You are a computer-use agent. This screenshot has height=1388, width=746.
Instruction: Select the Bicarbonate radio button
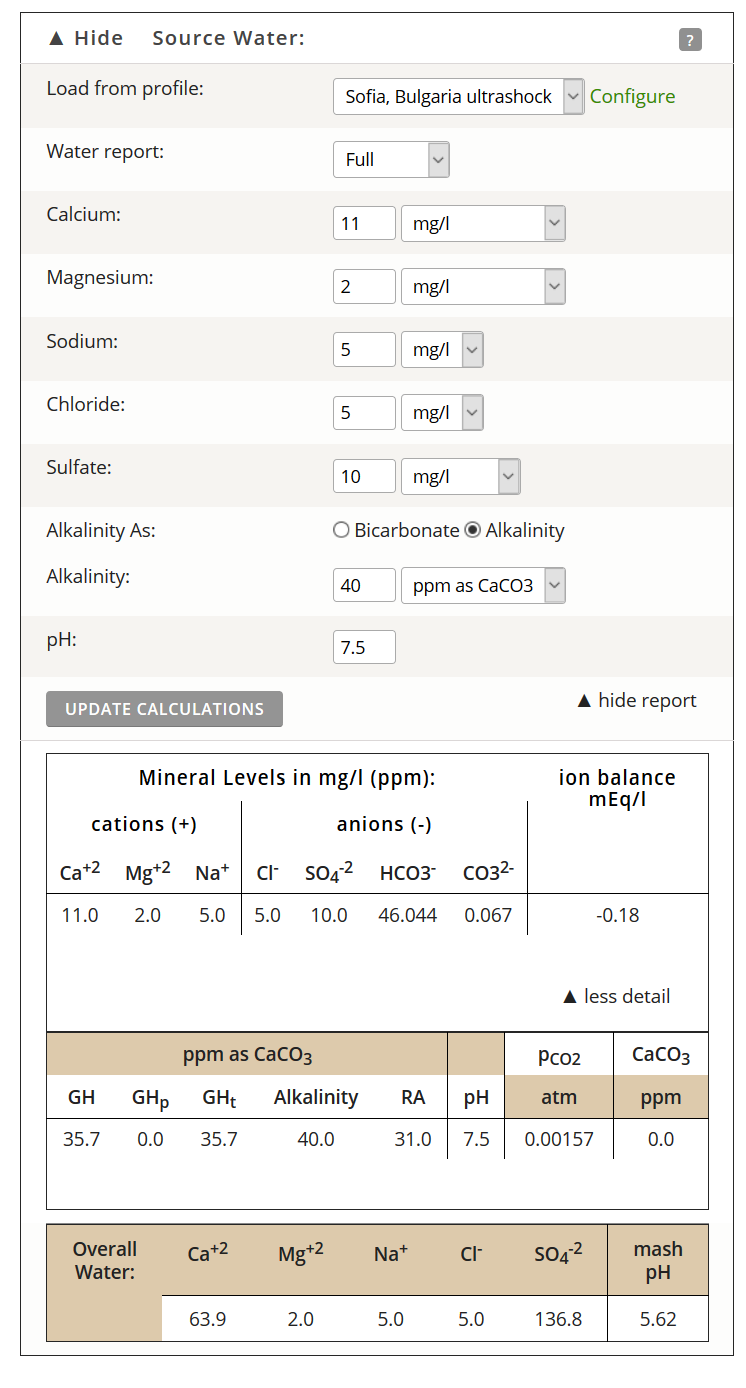click(x=341, y=531)
